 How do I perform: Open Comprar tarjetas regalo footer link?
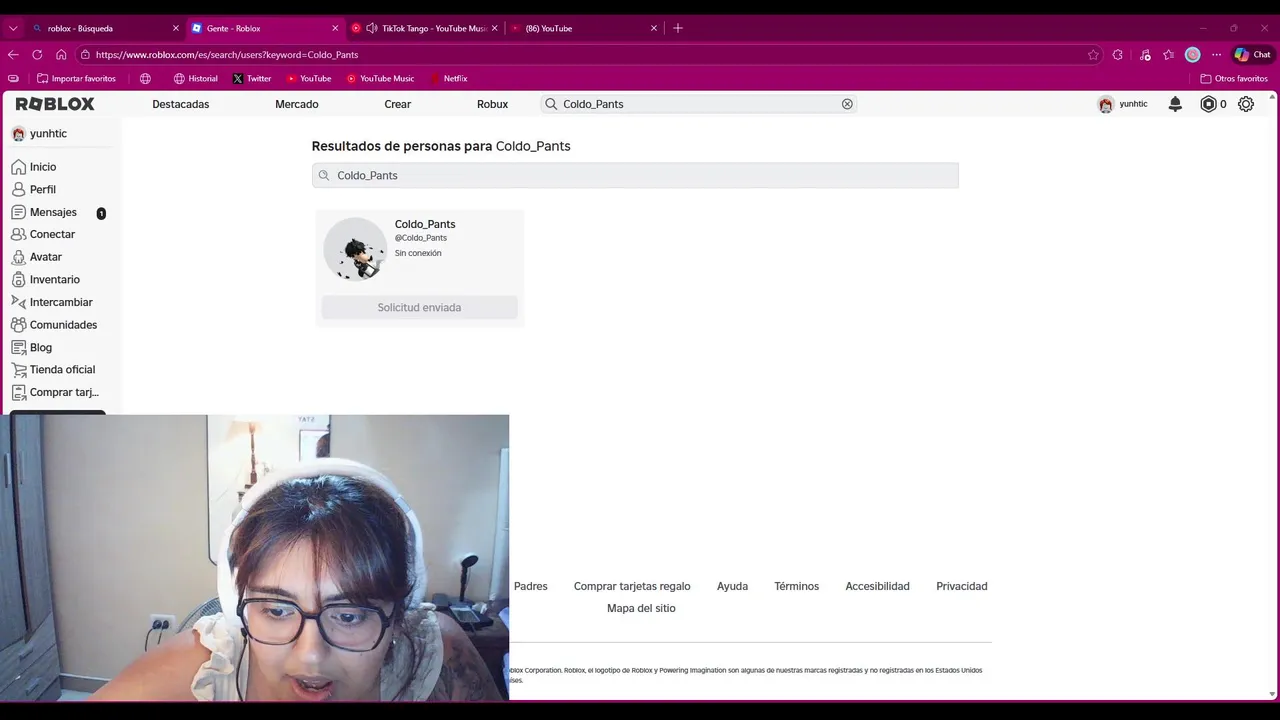pyautogui.click(x=632, y=586)
